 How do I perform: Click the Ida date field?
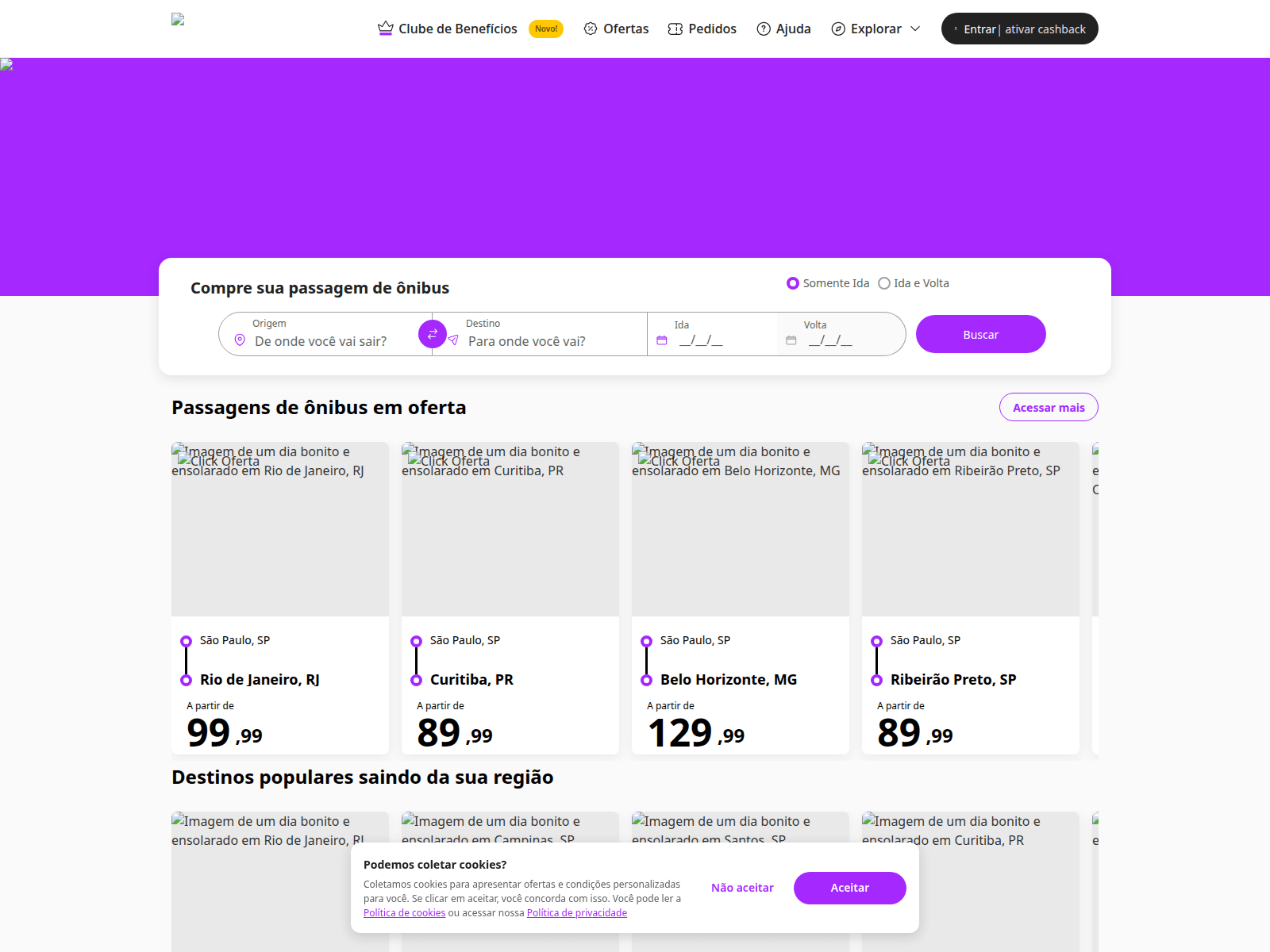click(x=713, y=334)
